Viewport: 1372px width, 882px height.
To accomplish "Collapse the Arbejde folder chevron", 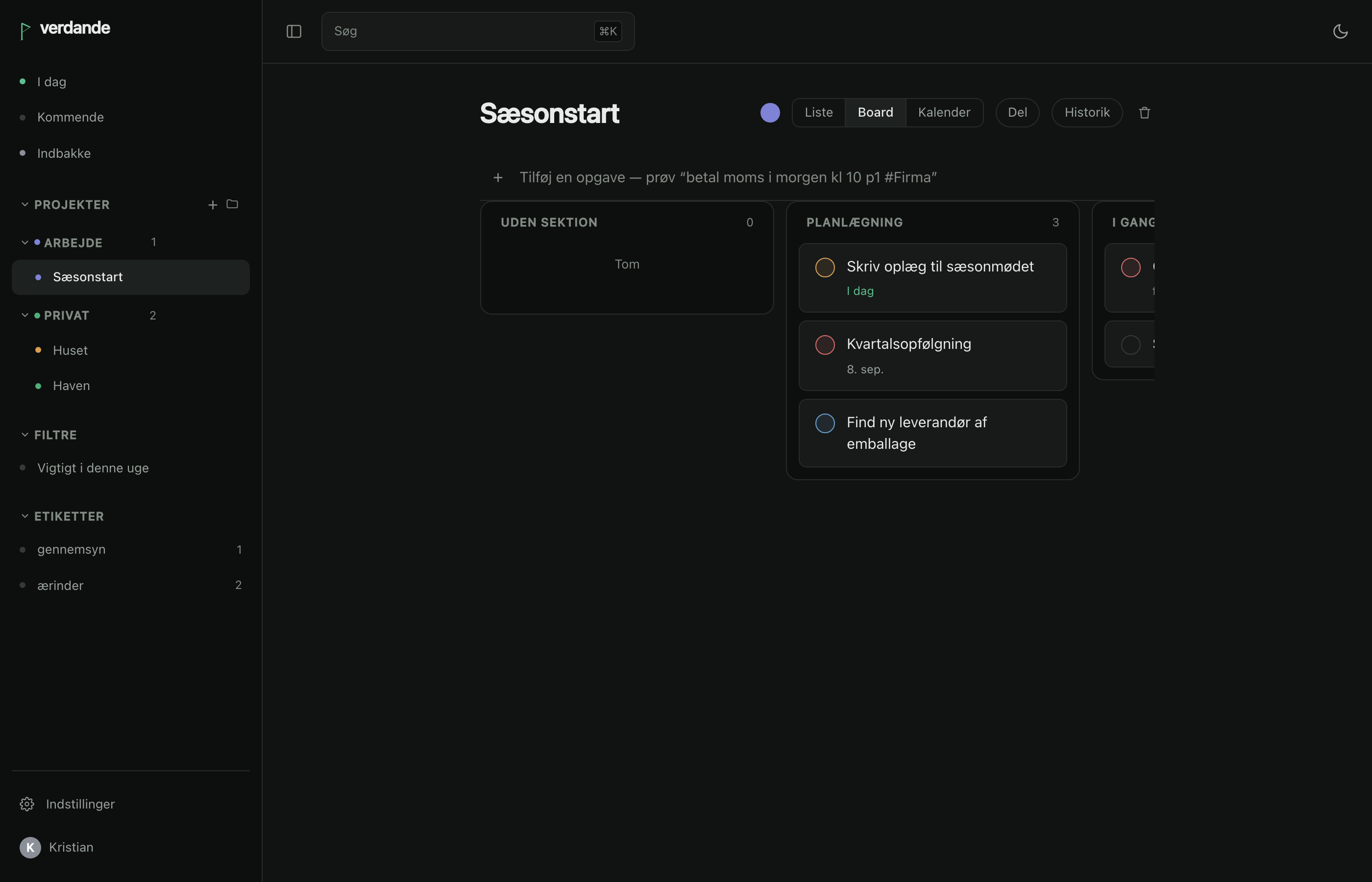I will coord(24,242).
